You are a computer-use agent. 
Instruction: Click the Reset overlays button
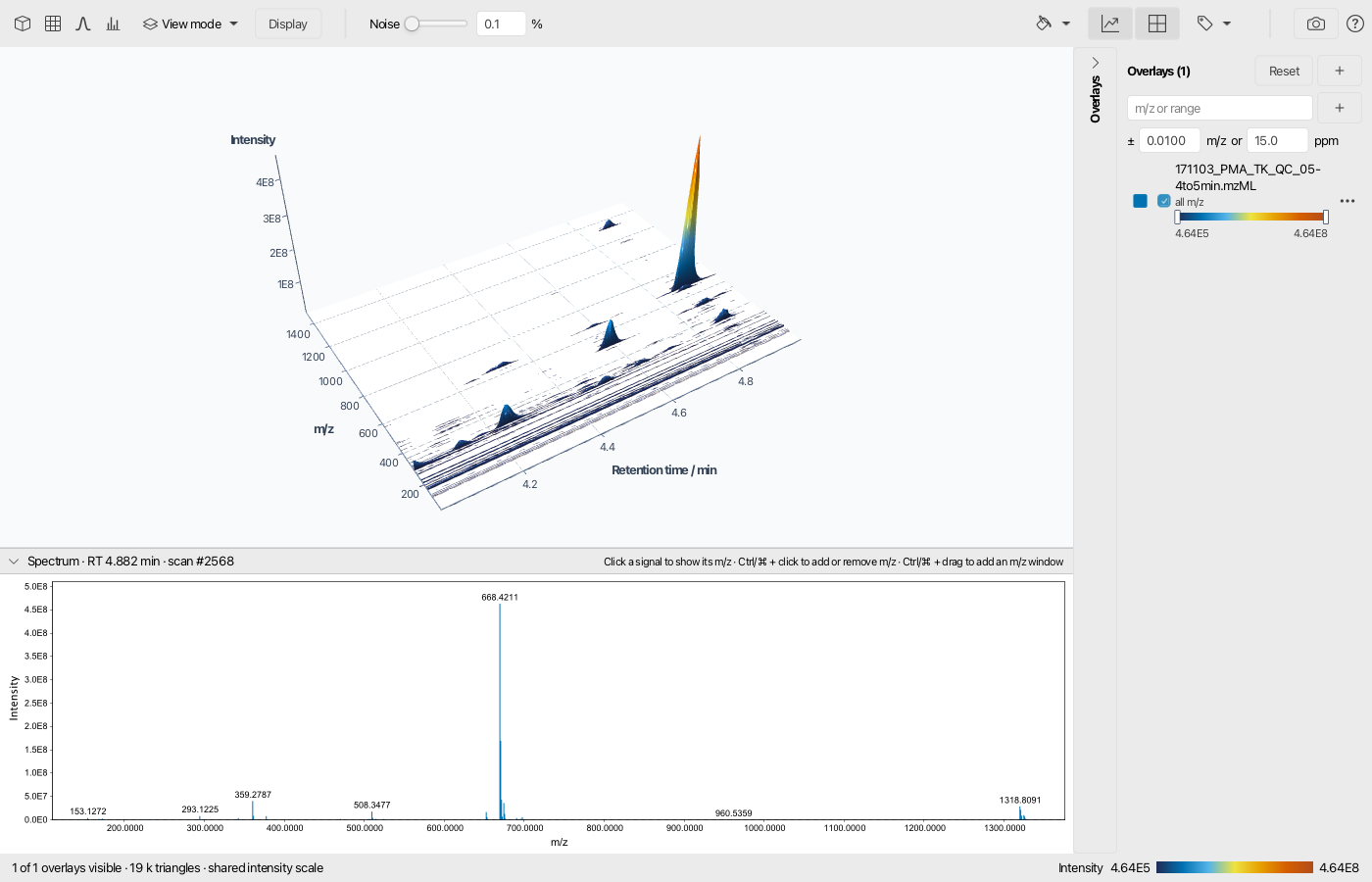(x=1284, y=71)
